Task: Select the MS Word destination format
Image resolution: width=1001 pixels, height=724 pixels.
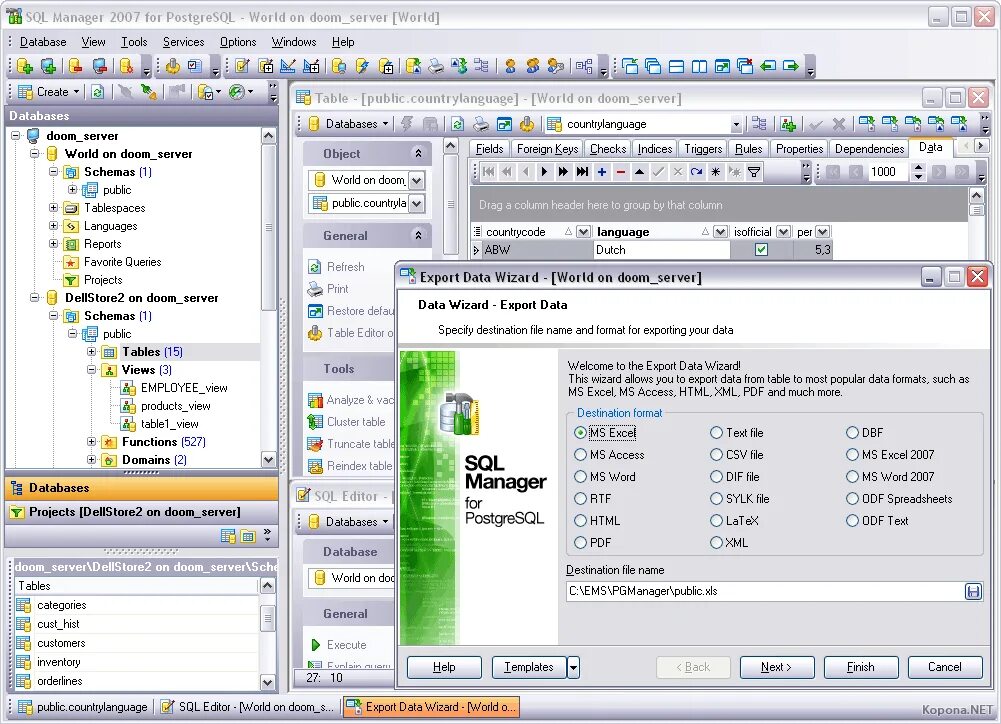Action: (605, 476)
